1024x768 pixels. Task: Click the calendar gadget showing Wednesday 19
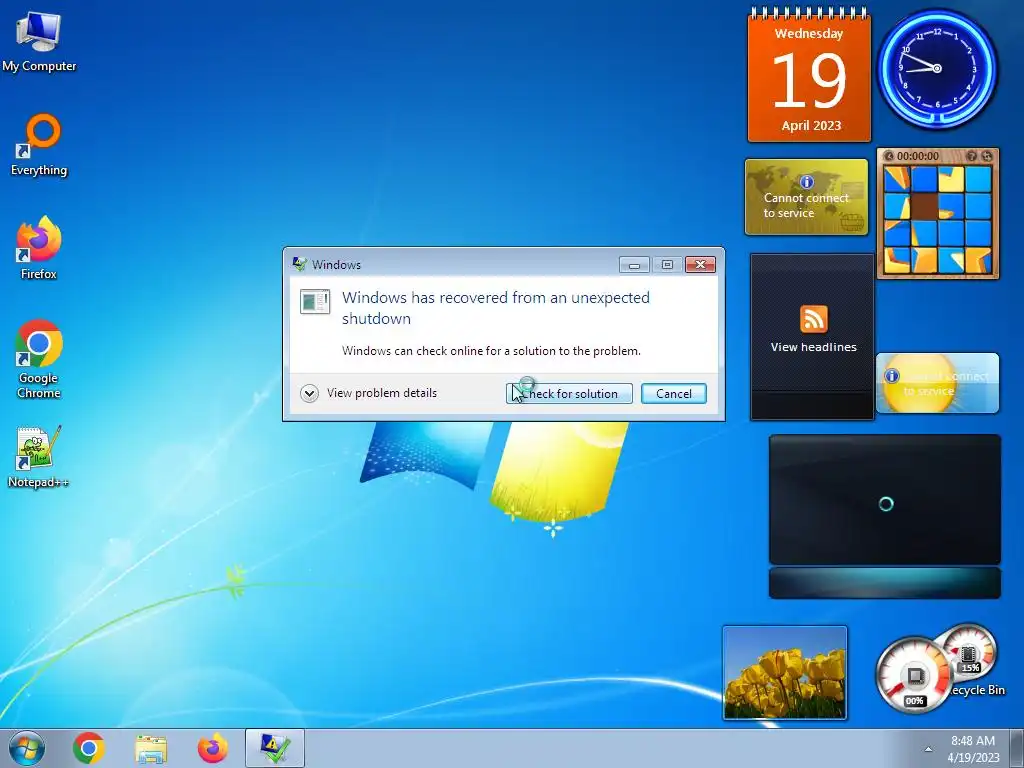point(809,75)
